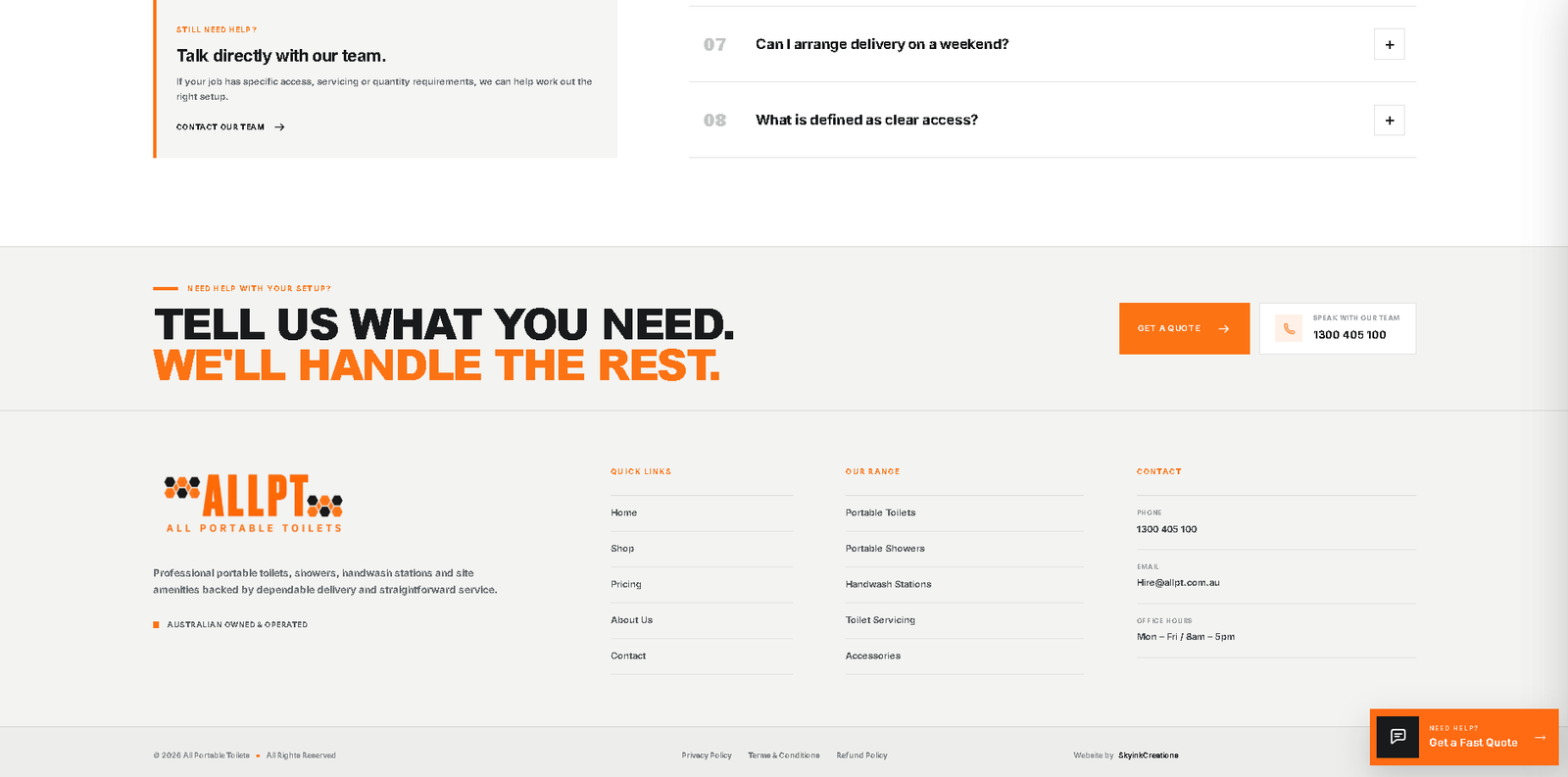Click the phone icon in the Speak With Our Team box

[x=1289, y=328]
